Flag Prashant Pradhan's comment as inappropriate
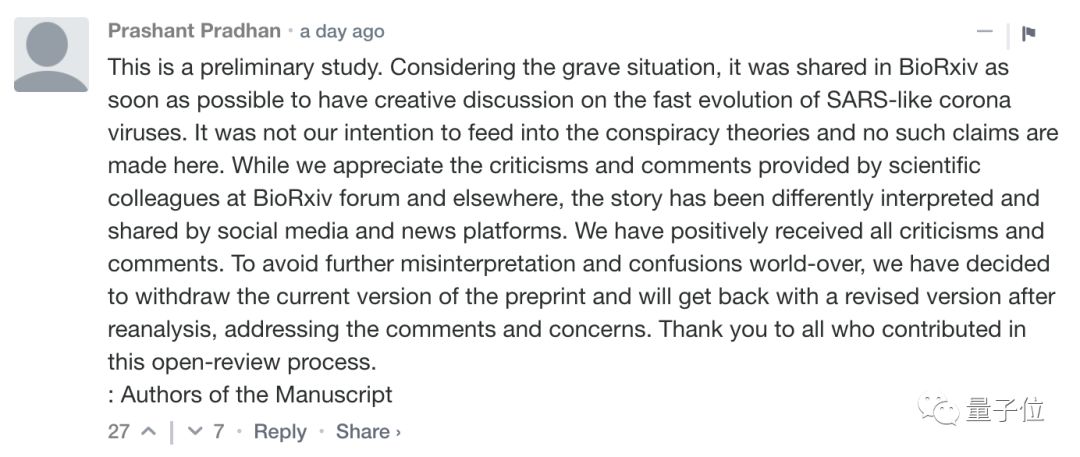 tap(1028, 33)
